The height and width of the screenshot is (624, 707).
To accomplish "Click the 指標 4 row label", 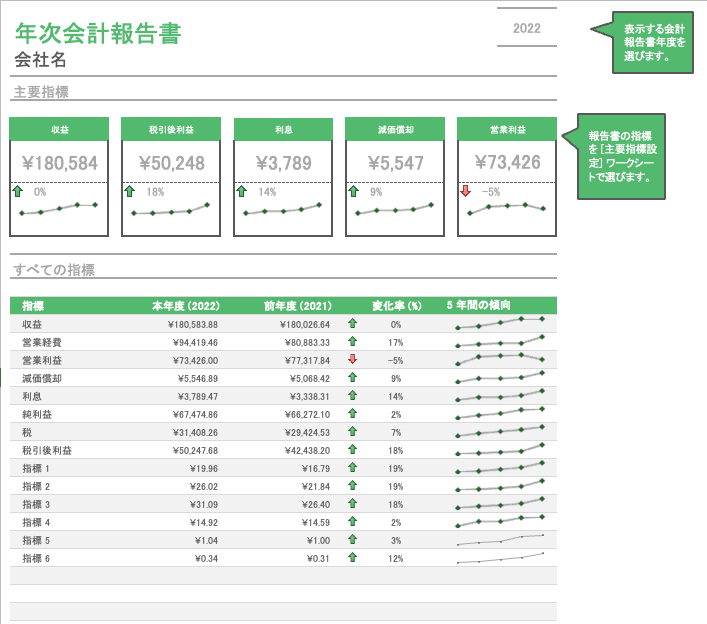I will 36,523.
